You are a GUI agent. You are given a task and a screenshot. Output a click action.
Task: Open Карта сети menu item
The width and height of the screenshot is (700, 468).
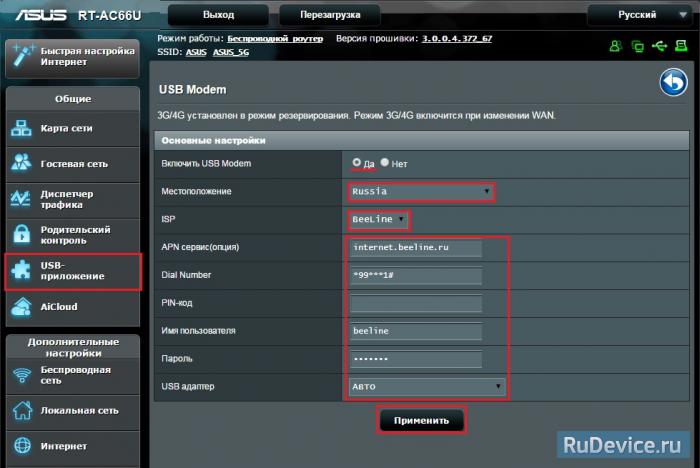coord(73,128)
